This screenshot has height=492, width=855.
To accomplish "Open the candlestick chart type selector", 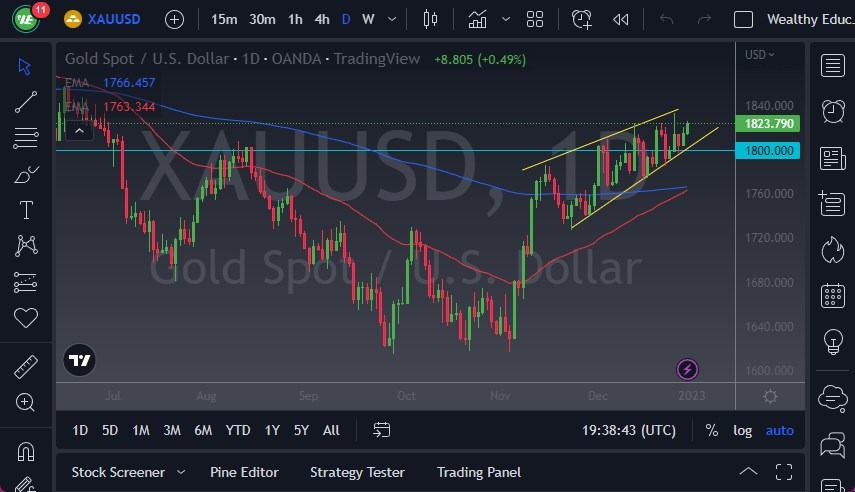I will point(431,19).
